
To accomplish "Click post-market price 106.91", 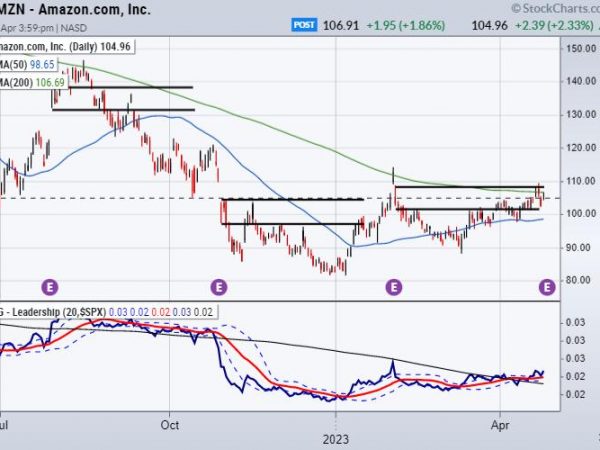I will [x=341, y=26].
